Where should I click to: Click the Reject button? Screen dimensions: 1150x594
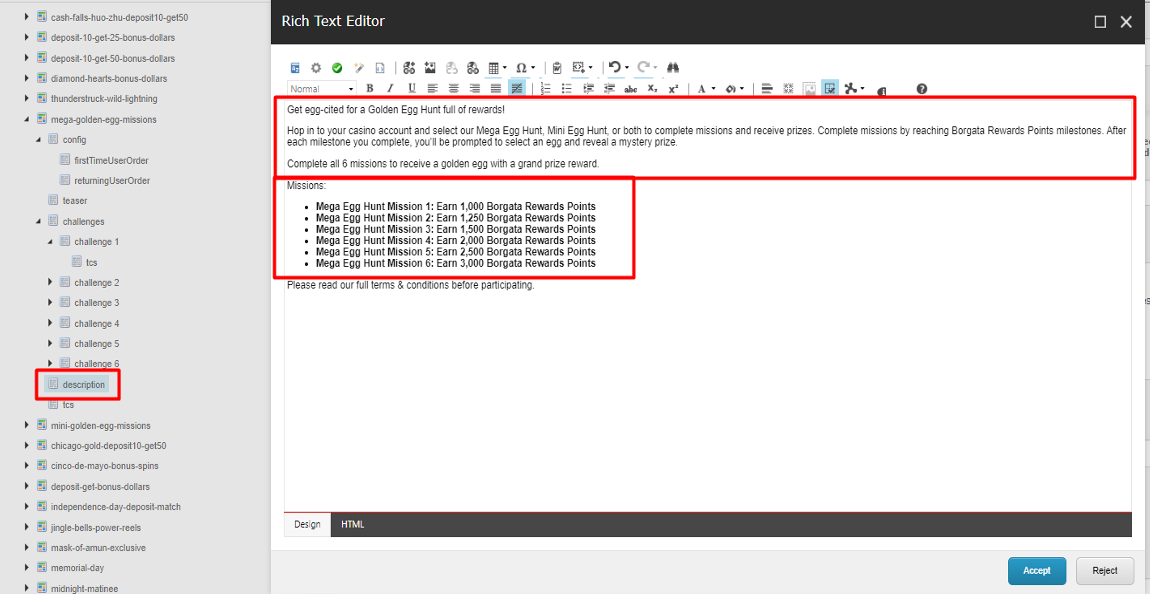(x=1105, y=571)
